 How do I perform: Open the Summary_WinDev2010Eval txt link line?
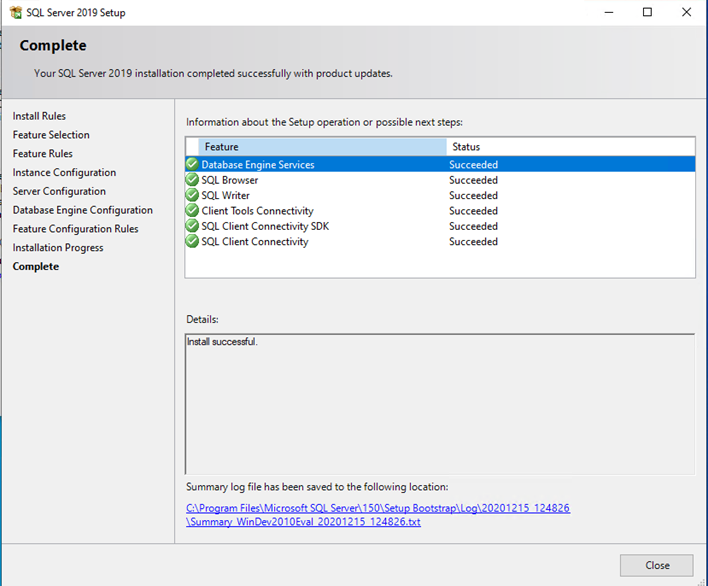[303, 522]
